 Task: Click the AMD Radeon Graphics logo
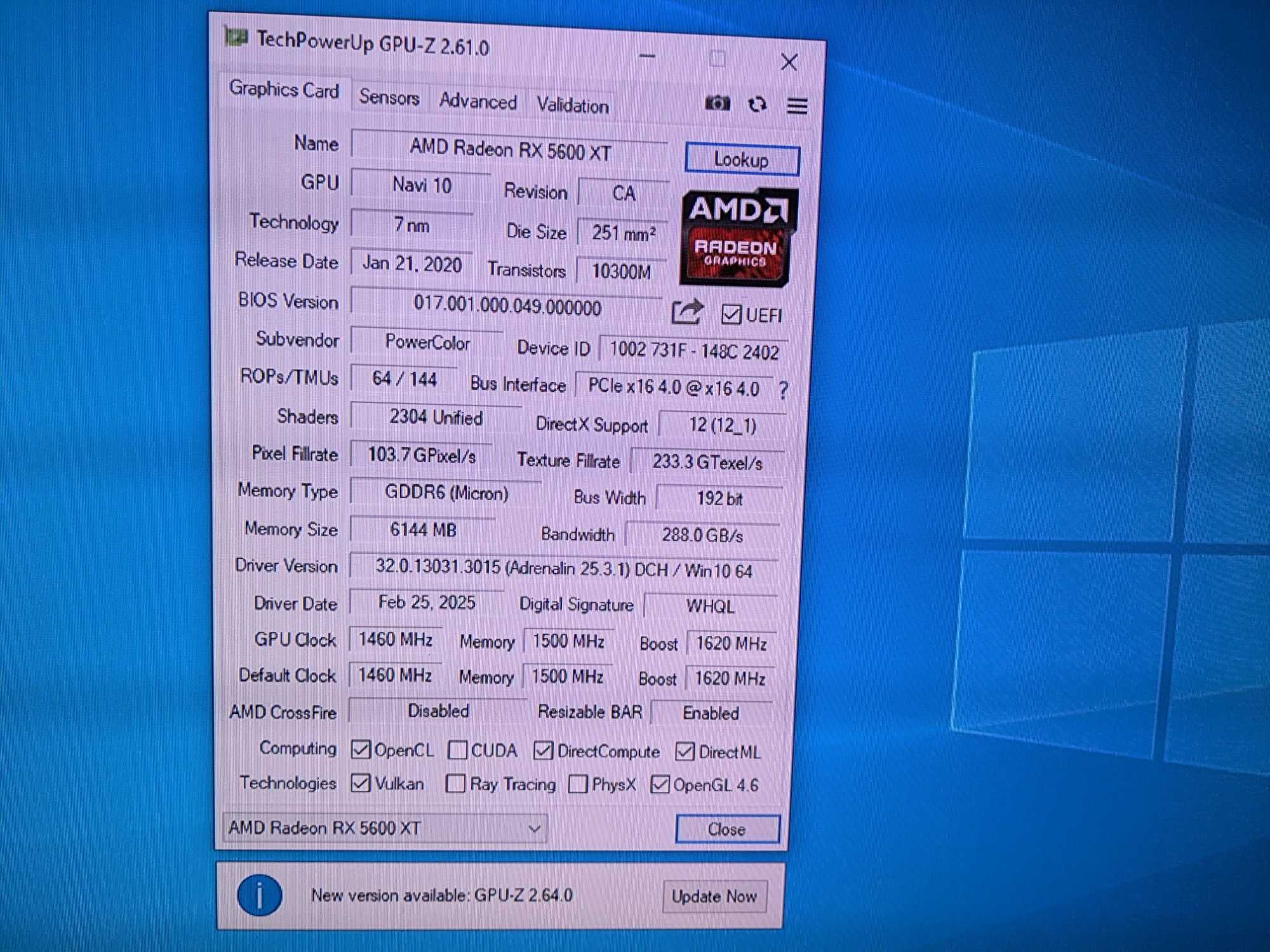coord(738,237)
